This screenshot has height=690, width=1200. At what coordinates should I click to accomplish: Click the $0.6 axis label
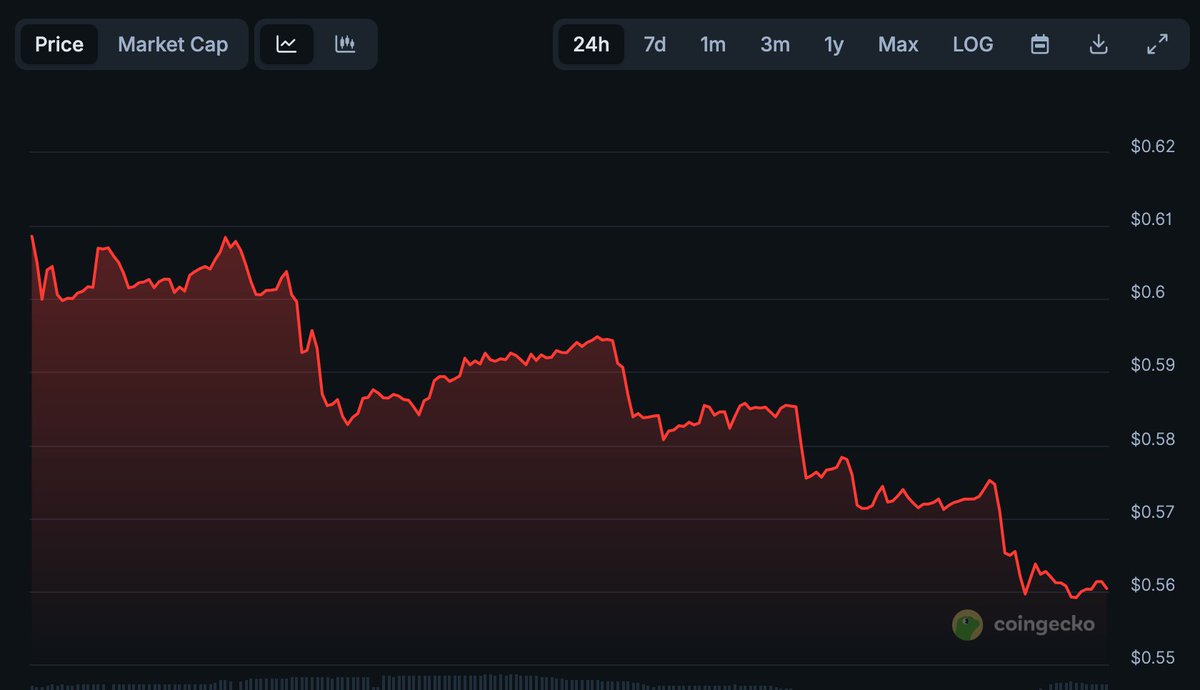(1148, 292)
